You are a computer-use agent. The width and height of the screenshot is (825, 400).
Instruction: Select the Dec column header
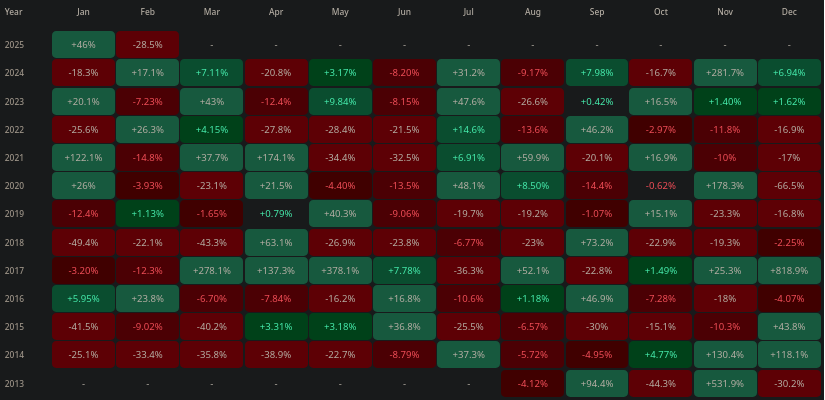(789, 12)
